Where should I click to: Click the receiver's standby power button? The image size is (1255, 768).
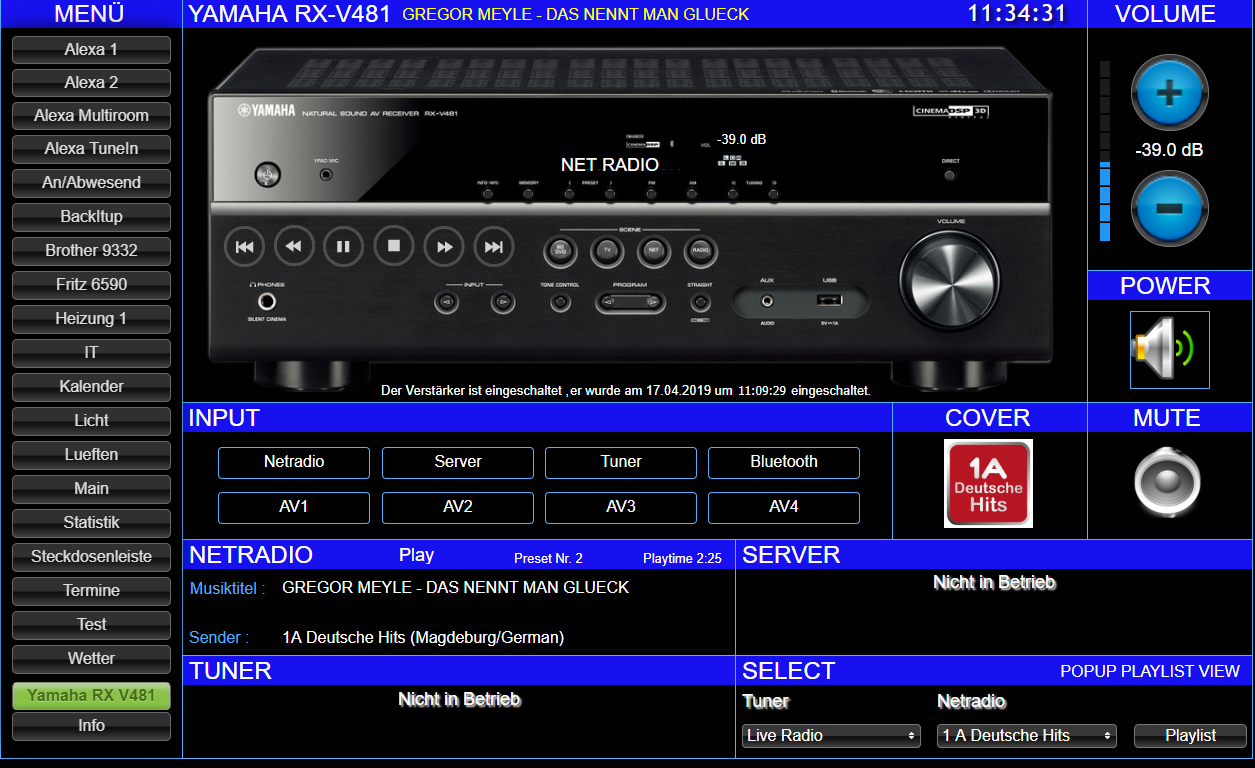point(268,175)
